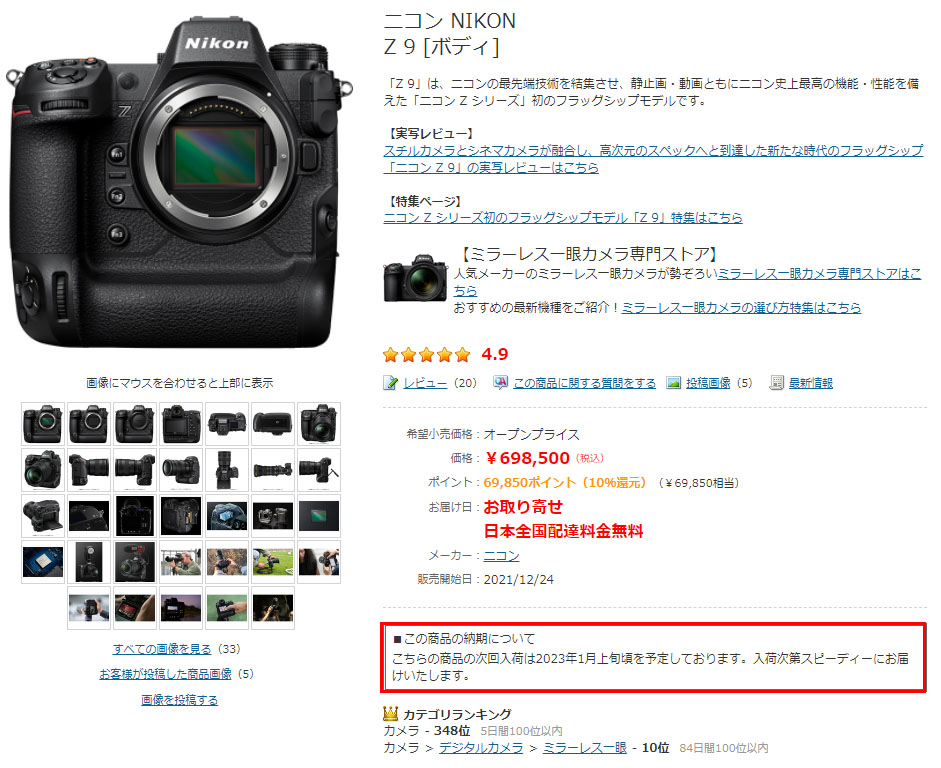This screenshot has height=768, width=941.
Task: Click the posted images picture icon
Action: pos(673,383)
